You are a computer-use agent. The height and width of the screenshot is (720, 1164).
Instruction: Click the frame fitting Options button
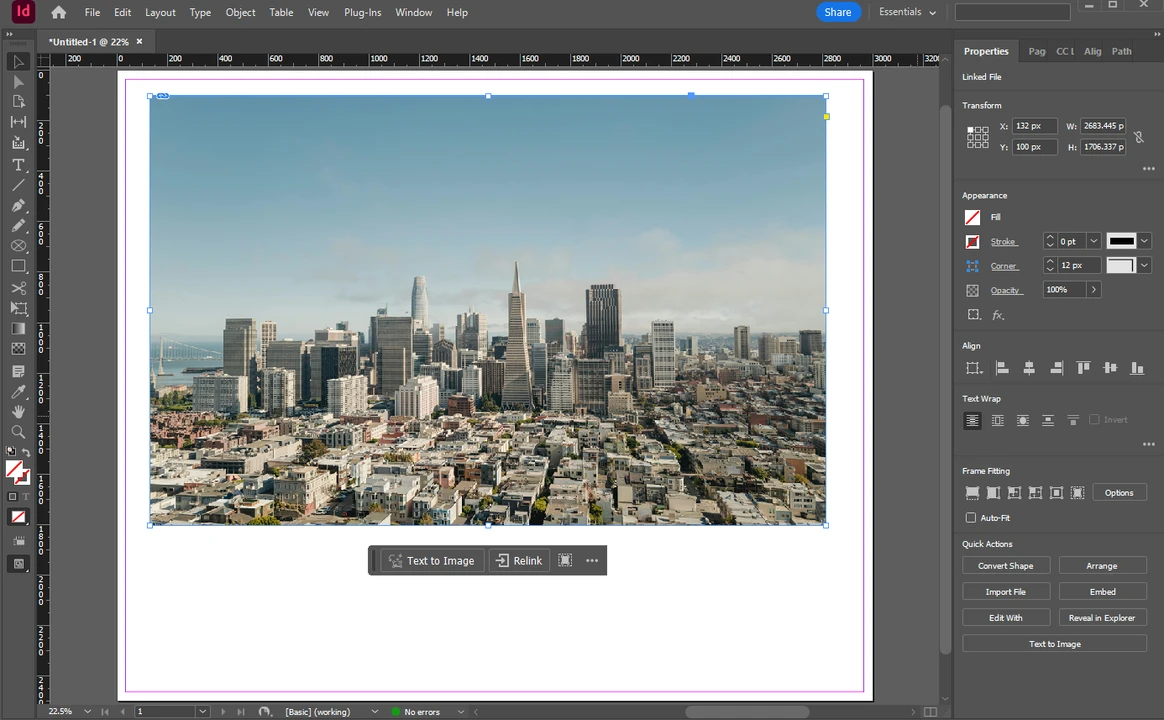[1119, 493]
